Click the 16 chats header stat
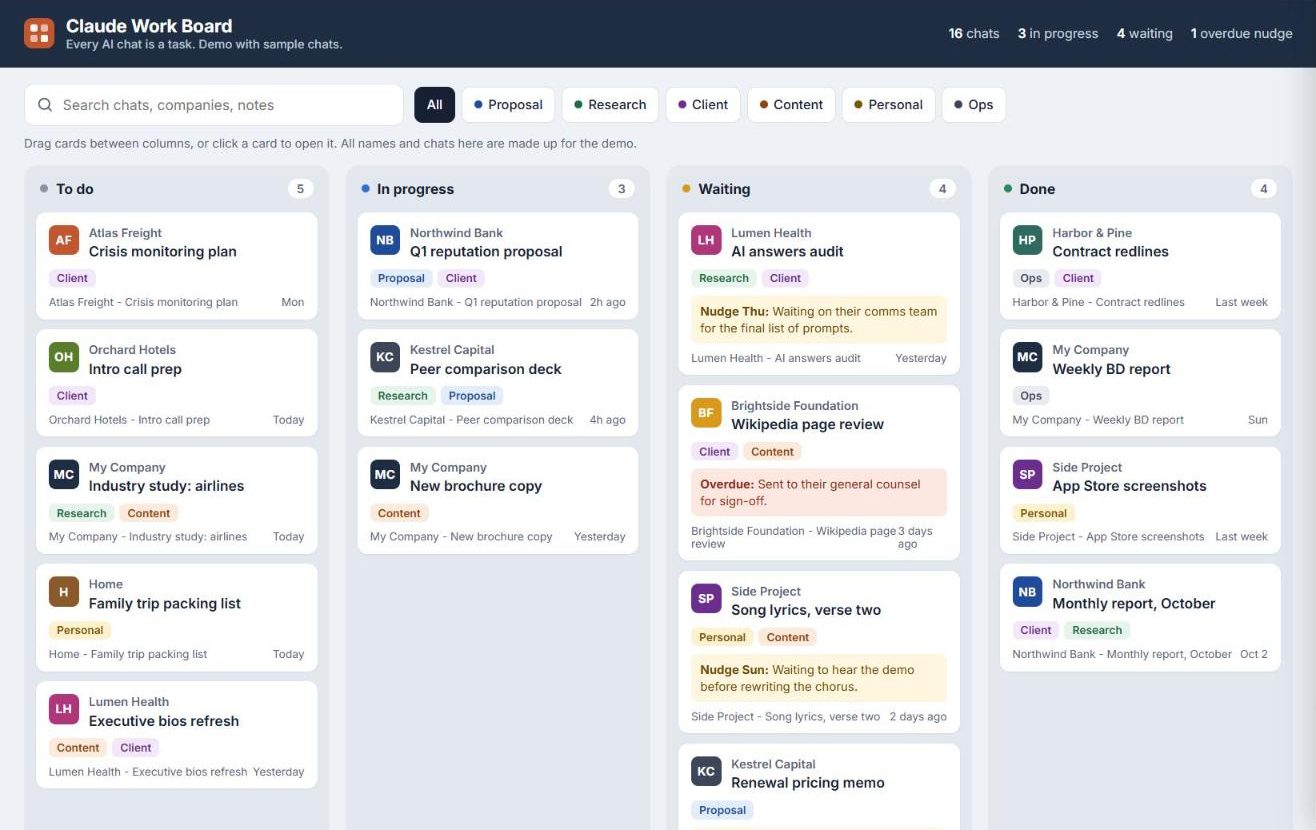This screenshot has height=830, width=1316. click(x=974, y=33)
